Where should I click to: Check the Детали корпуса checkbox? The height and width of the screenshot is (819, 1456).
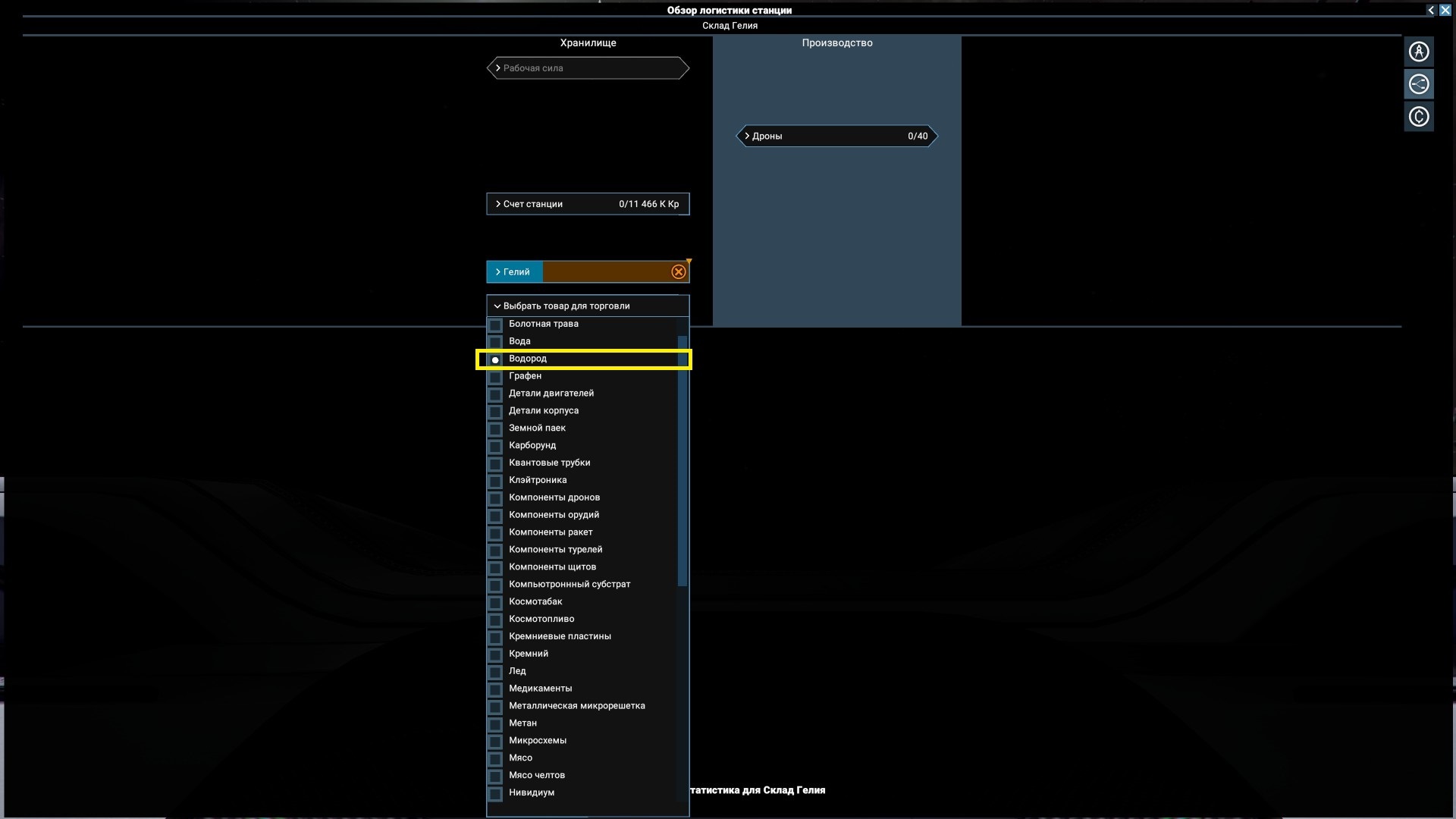coord(495,412)
